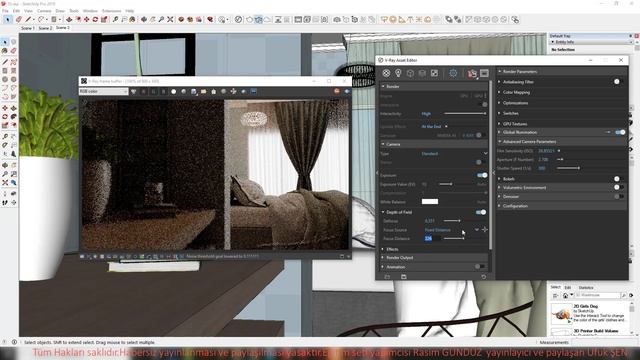Open the Statistics tab in Components tray
This screenshot has width=640, height=360.
(586, 288)
